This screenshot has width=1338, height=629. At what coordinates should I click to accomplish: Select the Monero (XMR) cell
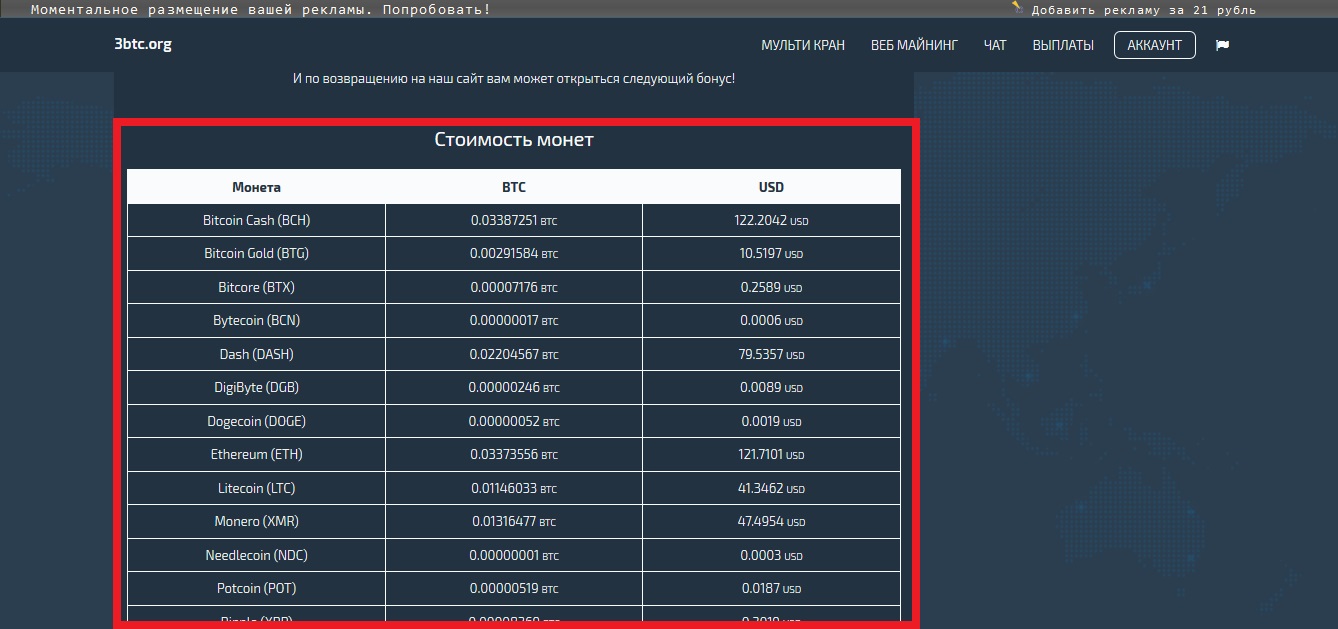coord(256,522)
